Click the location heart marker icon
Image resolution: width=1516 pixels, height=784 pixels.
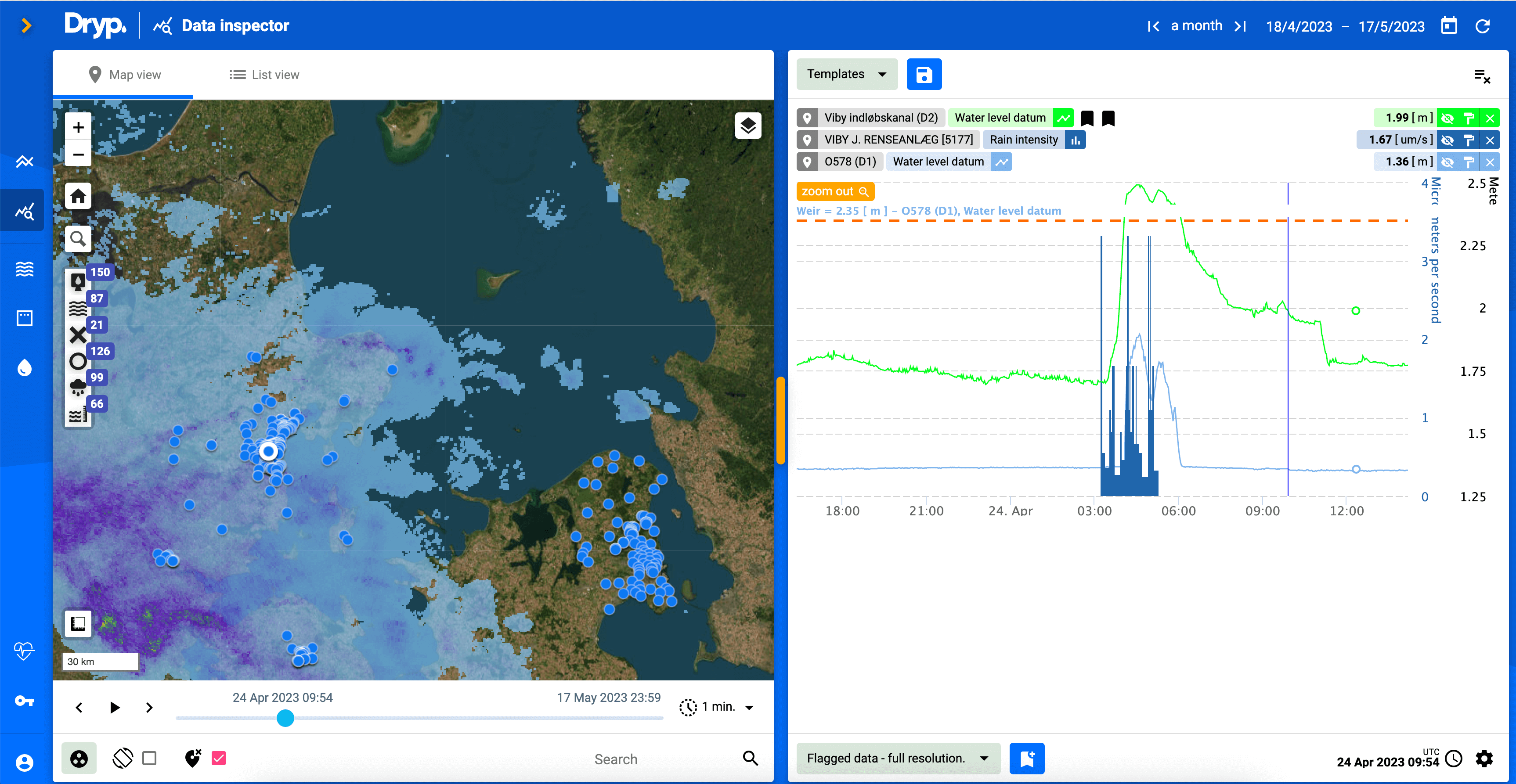click(192, 758)
